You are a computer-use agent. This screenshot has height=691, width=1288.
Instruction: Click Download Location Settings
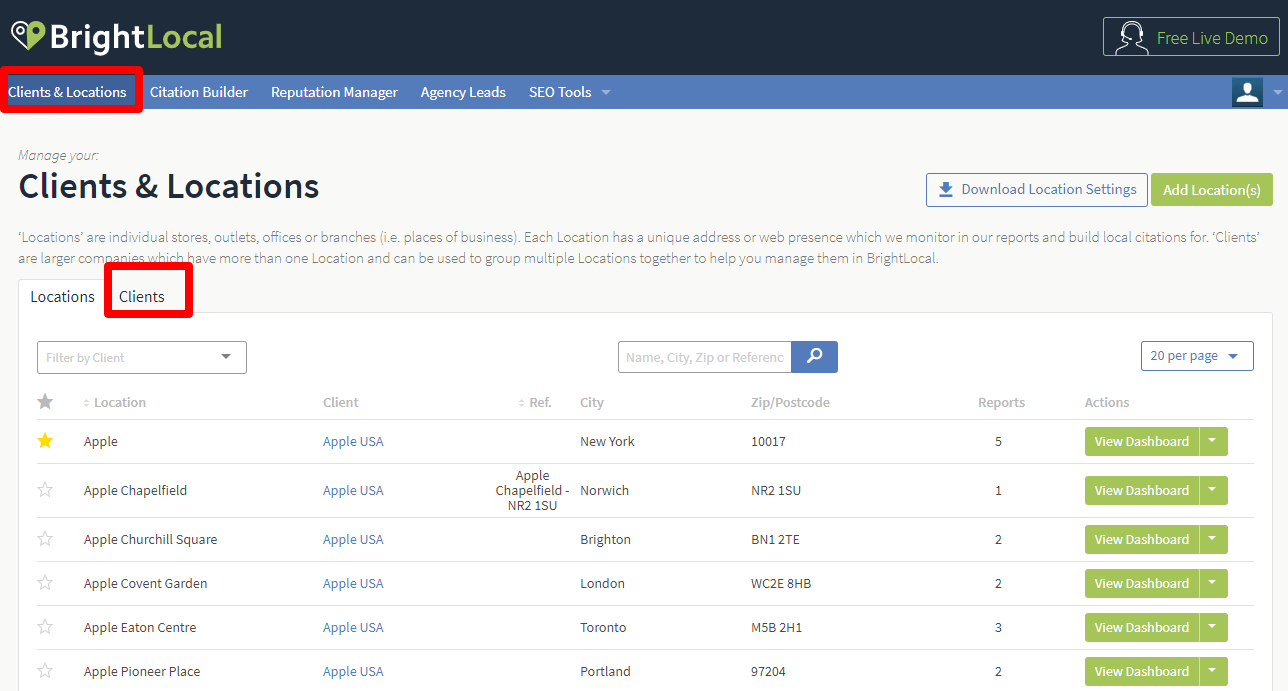pos(1036,189)
